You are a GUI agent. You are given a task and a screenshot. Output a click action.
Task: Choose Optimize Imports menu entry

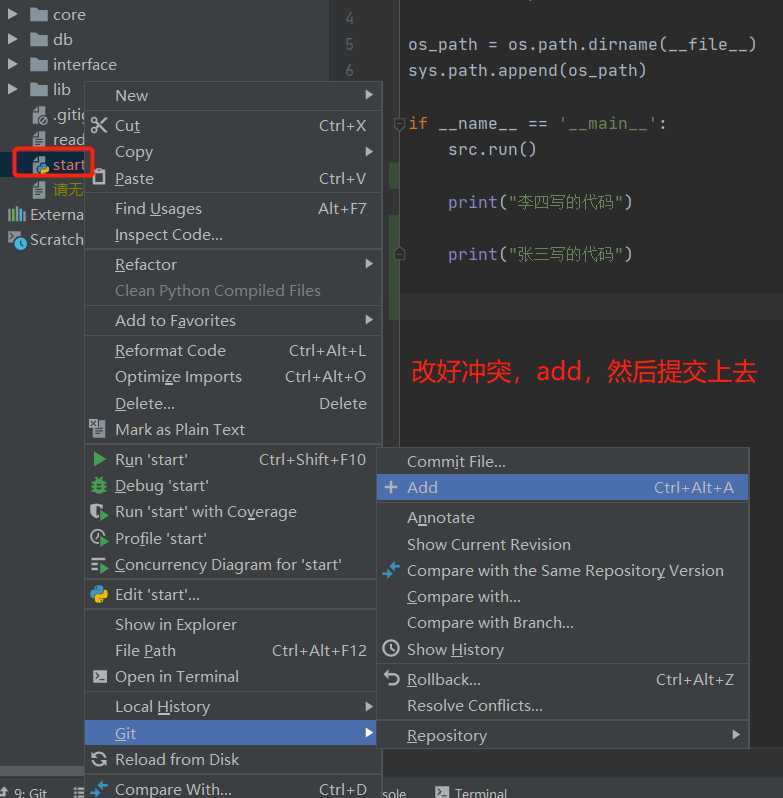point(234,377)
